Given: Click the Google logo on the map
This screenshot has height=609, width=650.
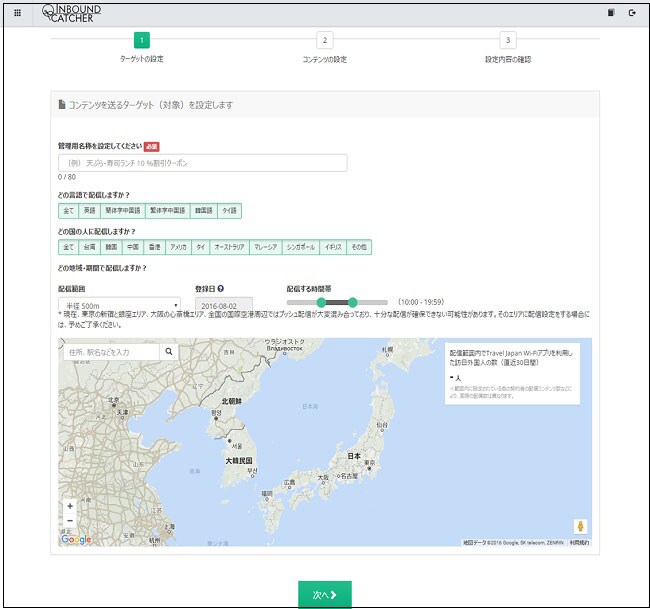Looking at the screenshot, I should pyautogui.click(x=76, y=539).
